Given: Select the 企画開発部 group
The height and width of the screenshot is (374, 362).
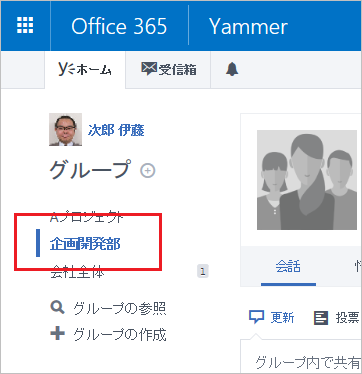Looking at the screenshot, I should (85, 244).
